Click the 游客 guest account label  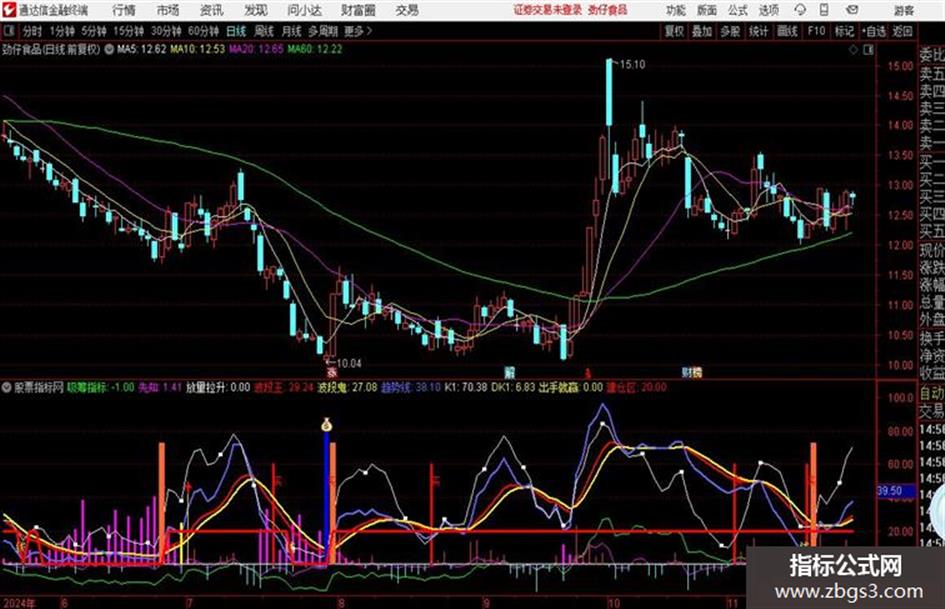coord(903,10)
